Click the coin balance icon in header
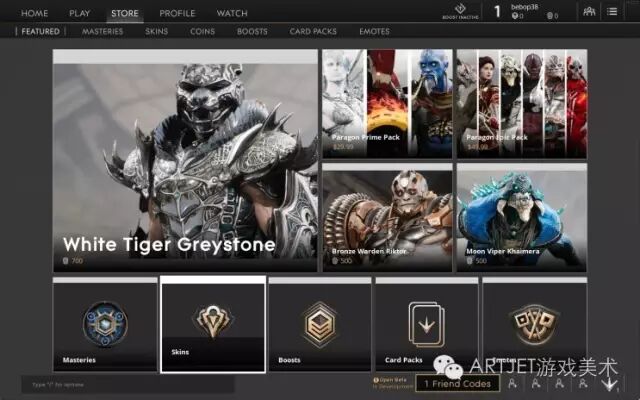 click(550, 16)
